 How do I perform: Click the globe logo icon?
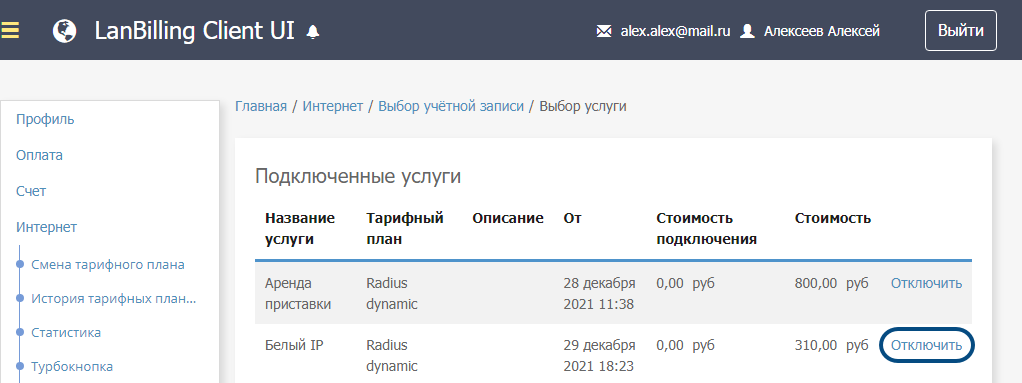(x=65, y=31)
